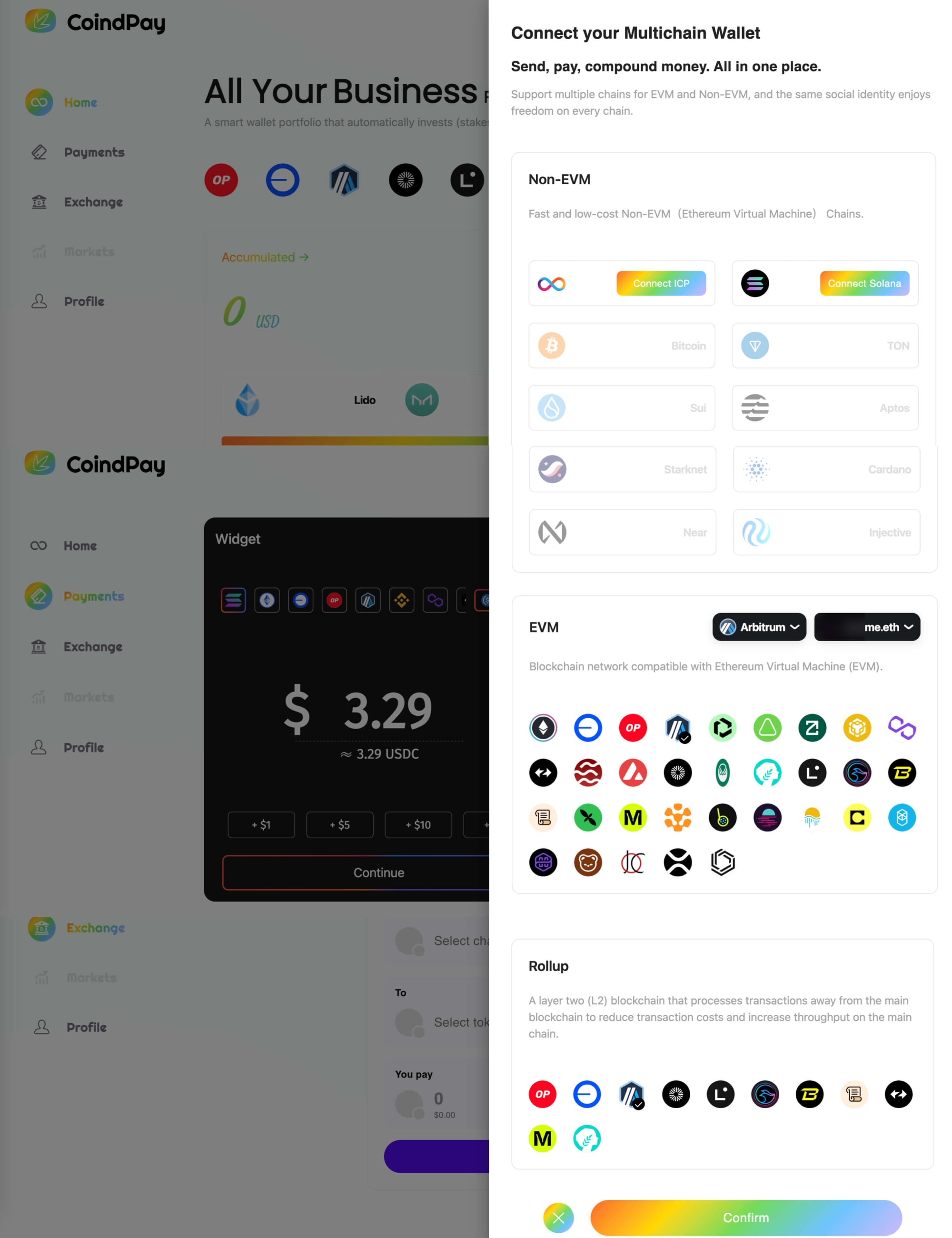The width and height of the screenshot is (952, 1238).
Task: Click the Solana connect button
Action: [864, 283]
